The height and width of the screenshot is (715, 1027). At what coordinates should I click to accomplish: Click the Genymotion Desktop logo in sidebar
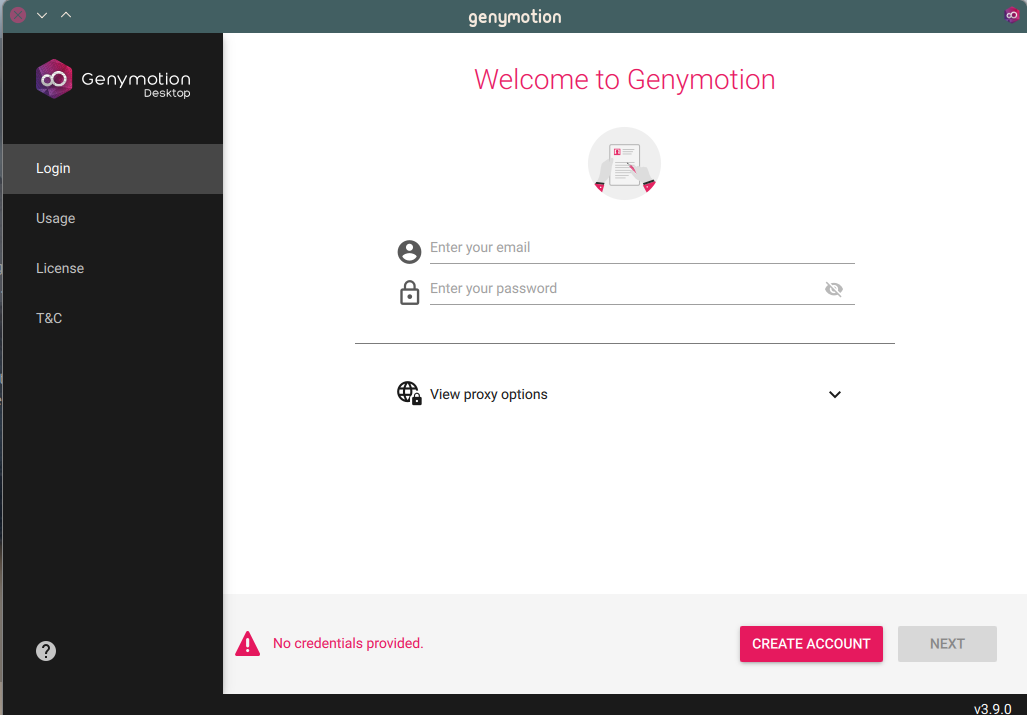click(113, 79)
